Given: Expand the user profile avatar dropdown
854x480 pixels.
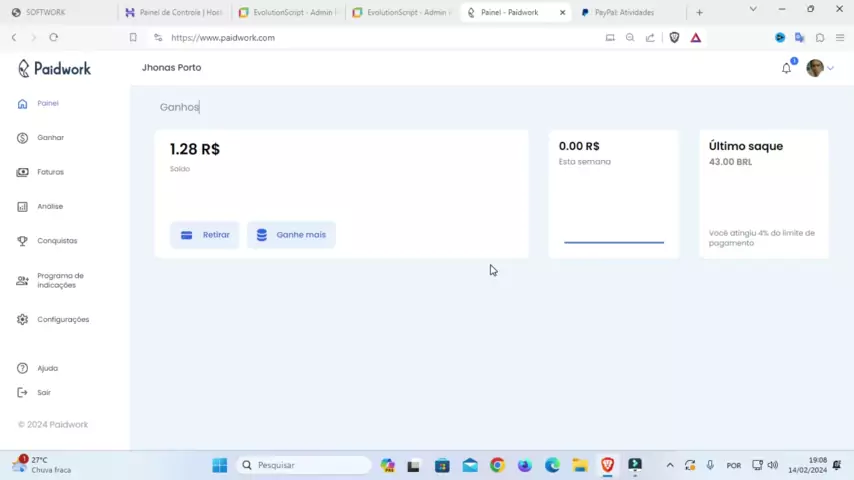Looking at the screenshot, I should click(x=819, y=68).
